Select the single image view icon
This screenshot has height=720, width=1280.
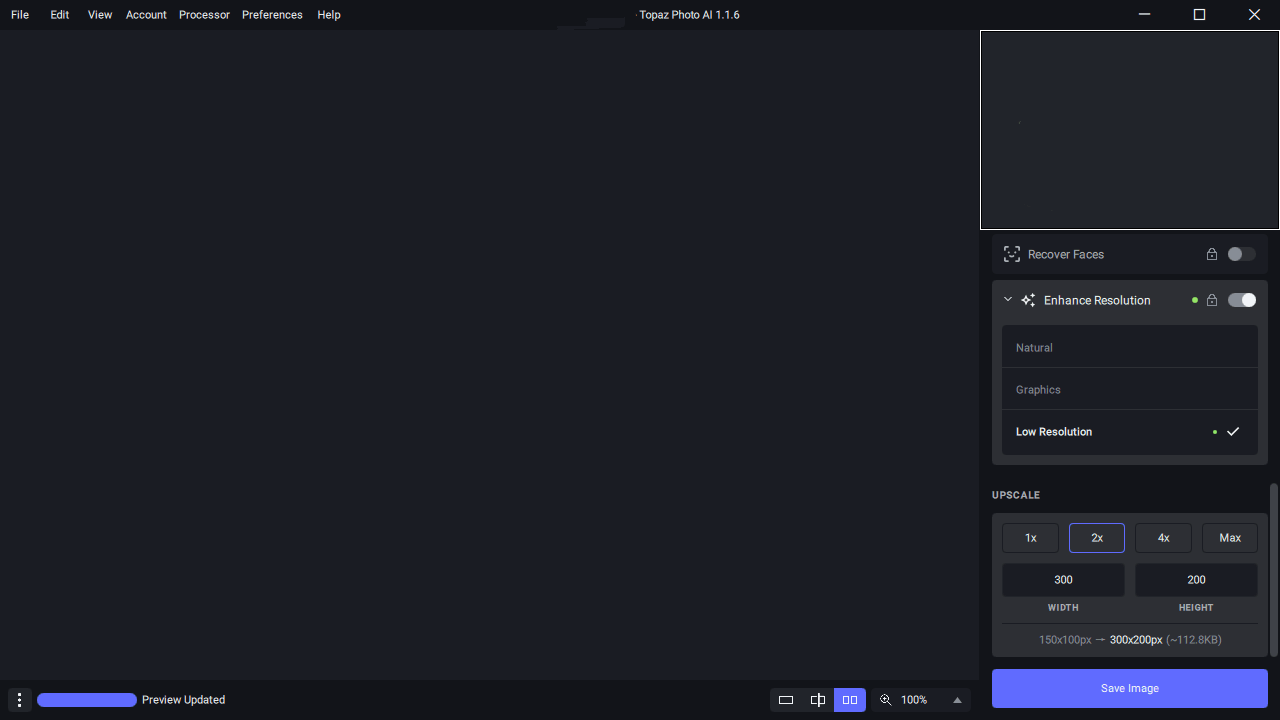(x=786, y=700)
